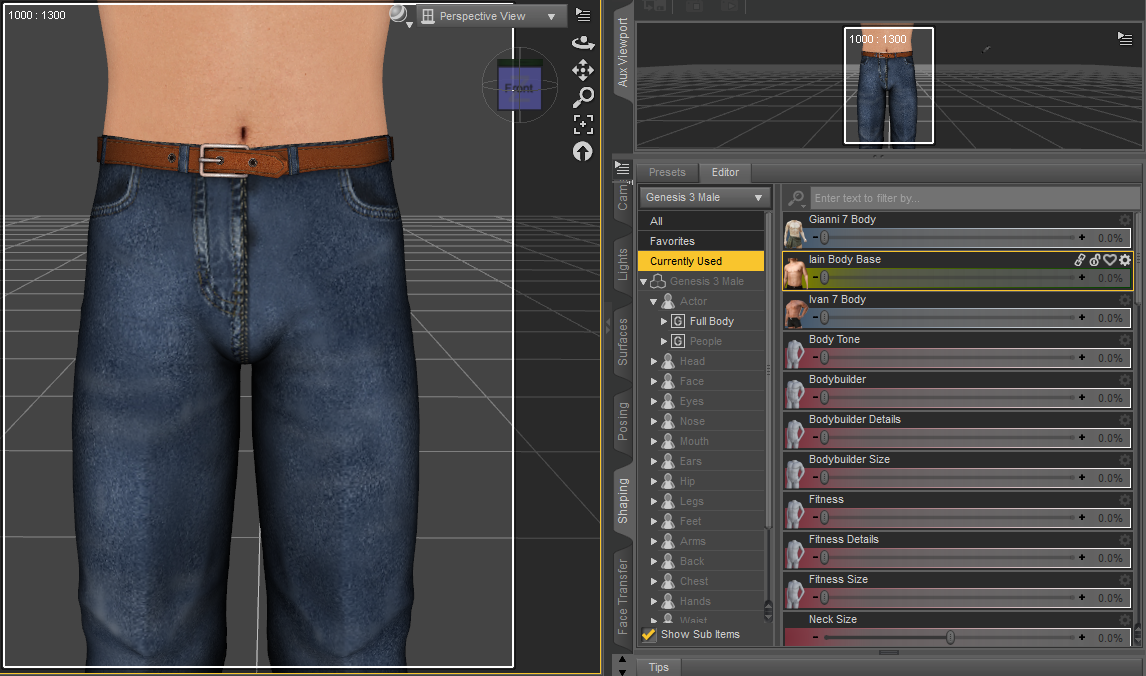This screenshot has height=676, width=1146.
Task: Open the Genesis 3 Male dropdown
Action: tap(703, 197)
